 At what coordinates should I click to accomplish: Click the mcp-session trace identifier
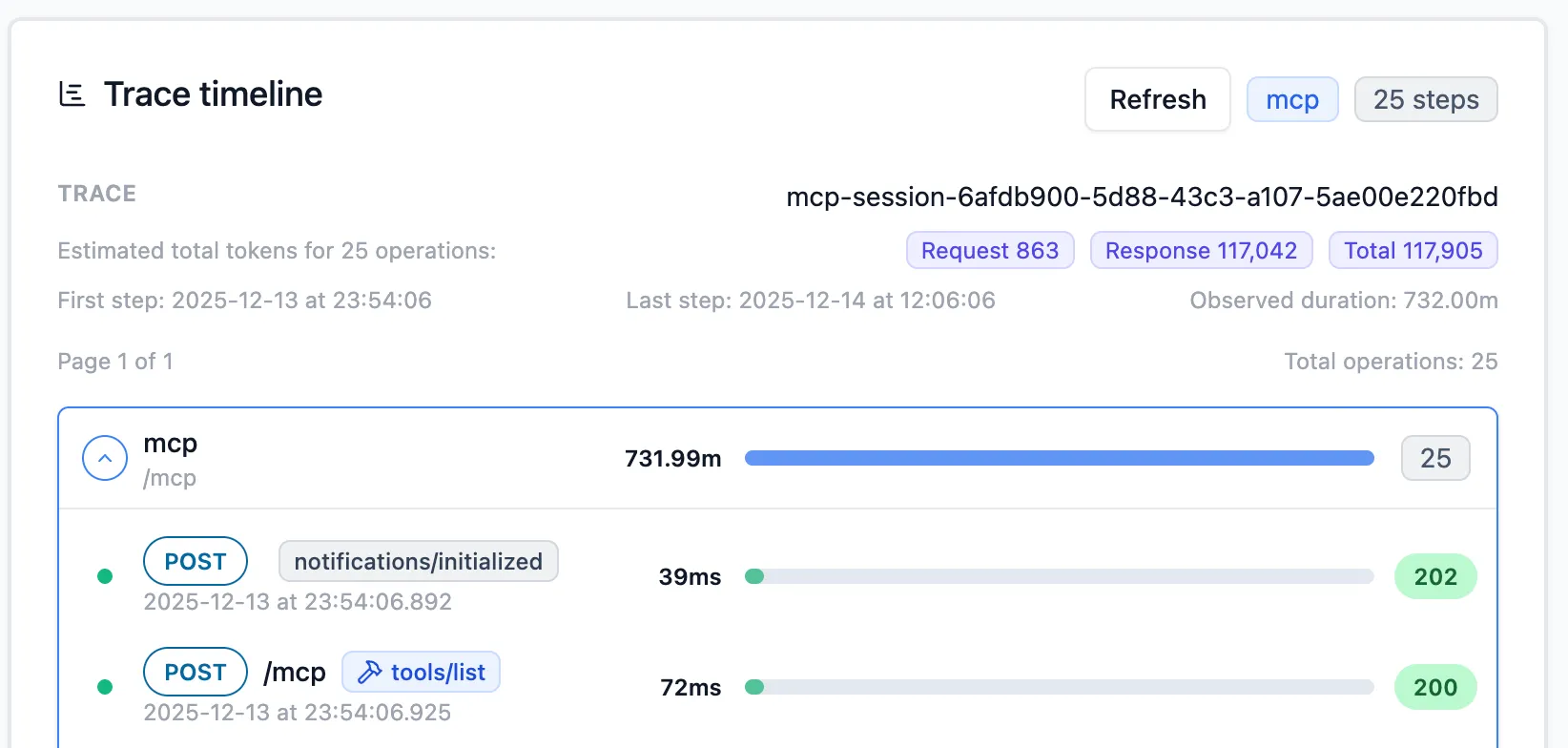[x=1141, y=197]
